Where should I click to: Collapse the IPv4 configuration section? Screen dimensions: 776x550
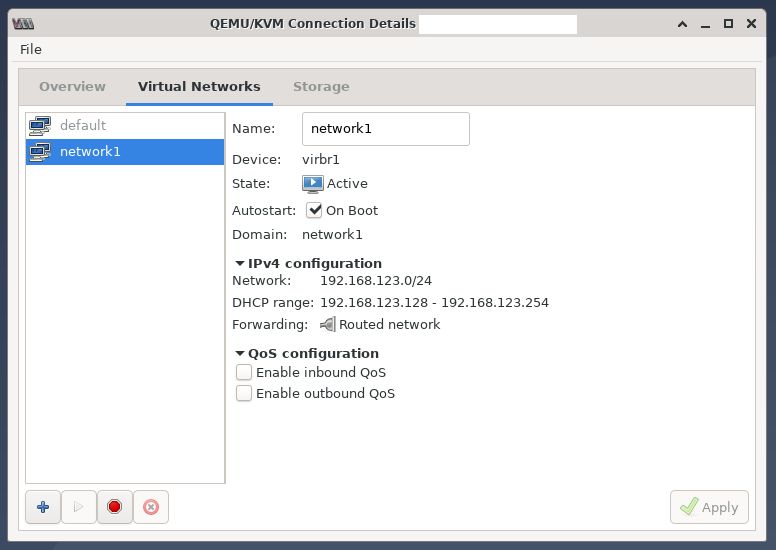point(240,263)
